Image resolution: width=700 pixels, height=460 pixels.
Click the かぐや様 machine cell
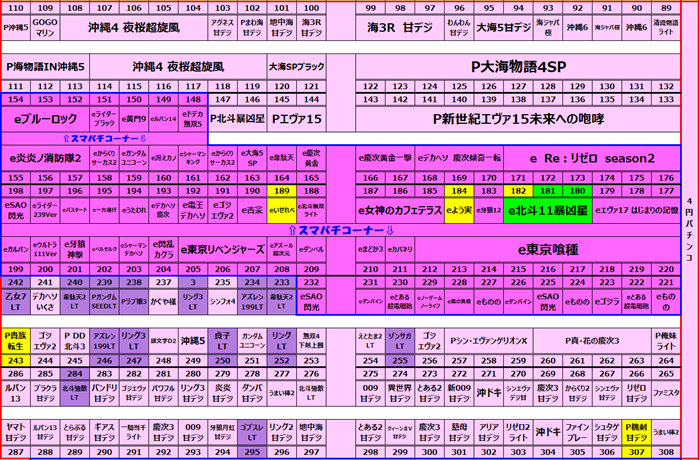(x=163, y=301)
